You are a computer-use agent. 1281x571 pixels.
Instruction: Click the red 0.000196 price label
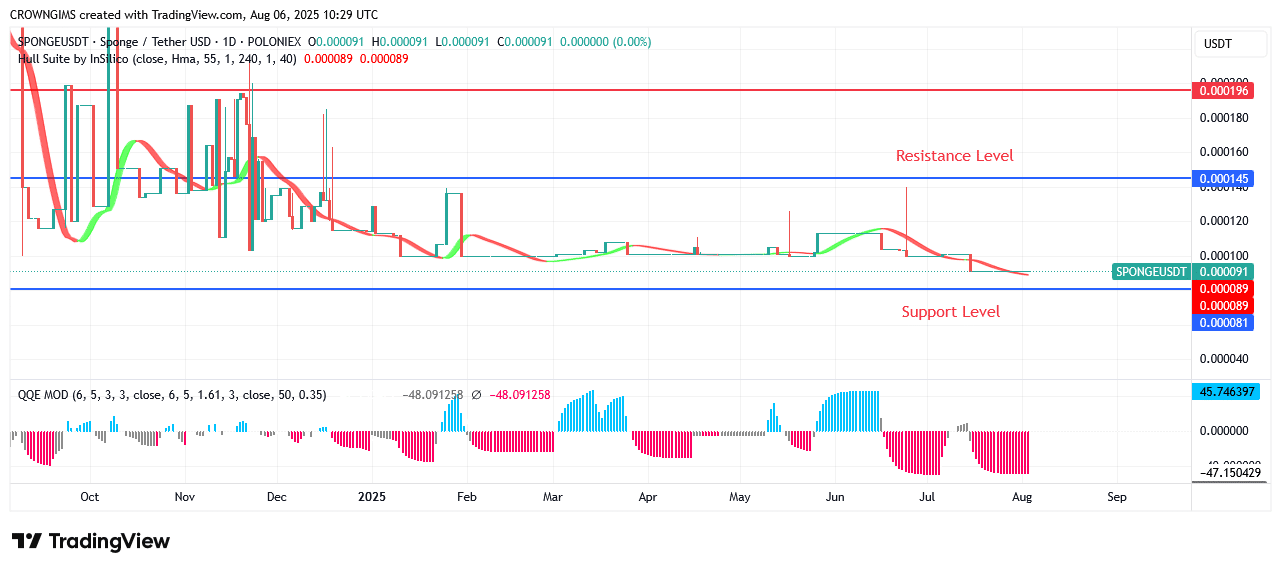1222,90
